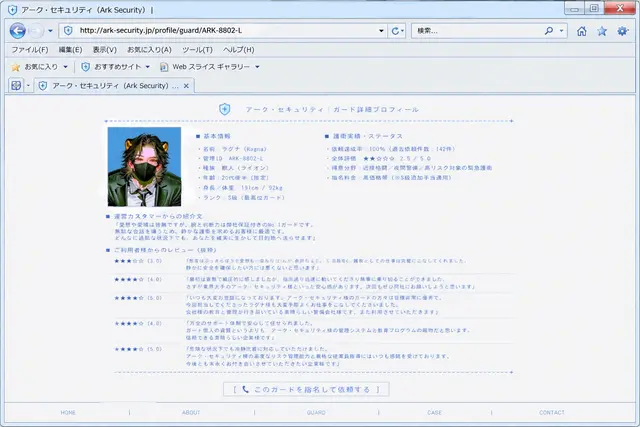Open the ABOUT footer link
The width and height of the screenshot is (640, 427).
[191, 413]
